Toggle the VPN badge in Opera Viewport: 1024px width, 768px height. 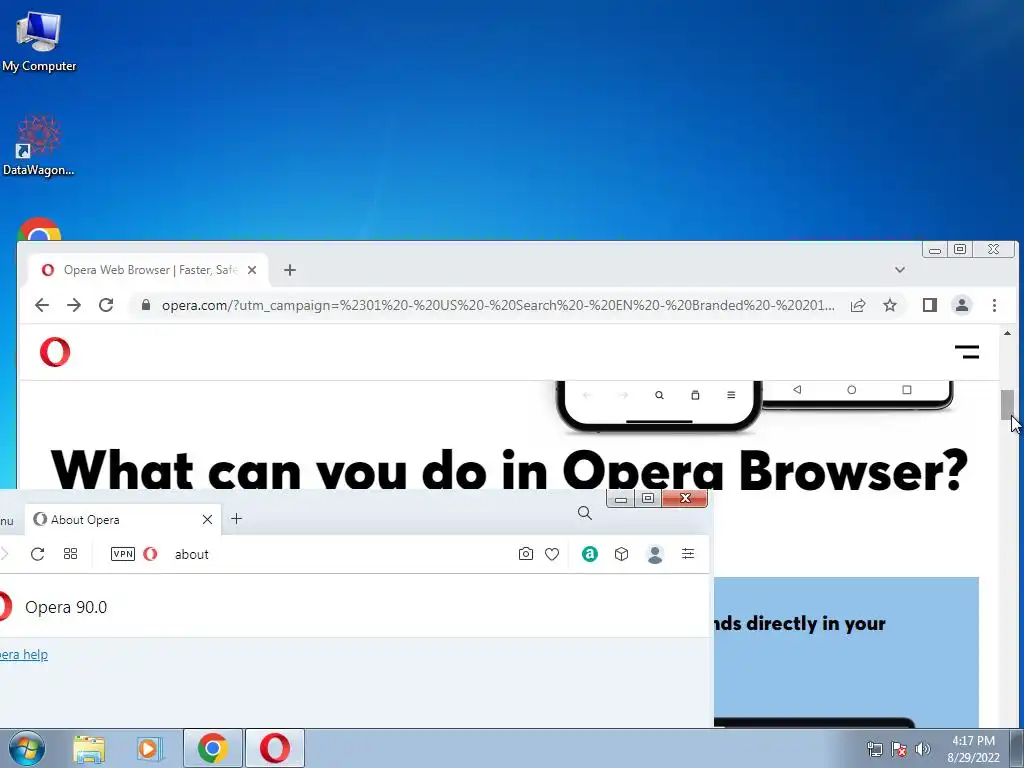coord(123,554)
